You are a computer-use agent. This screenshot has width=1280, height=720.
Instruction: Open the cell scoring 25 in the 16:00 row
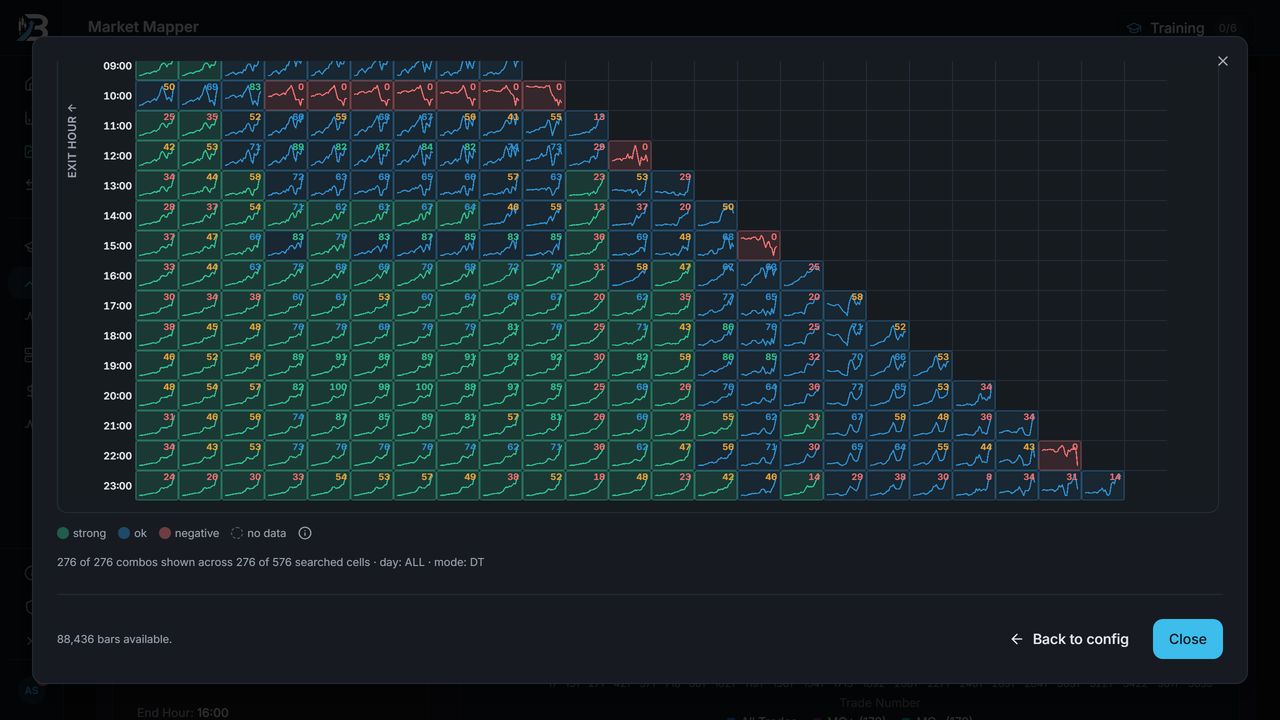click(x=802, y=275)
